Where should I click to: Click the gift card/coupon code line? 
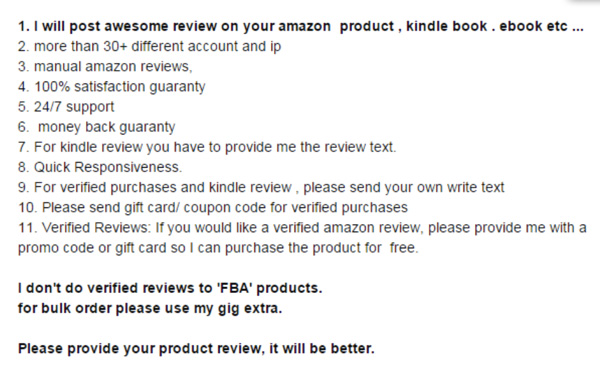coord(213,207)
